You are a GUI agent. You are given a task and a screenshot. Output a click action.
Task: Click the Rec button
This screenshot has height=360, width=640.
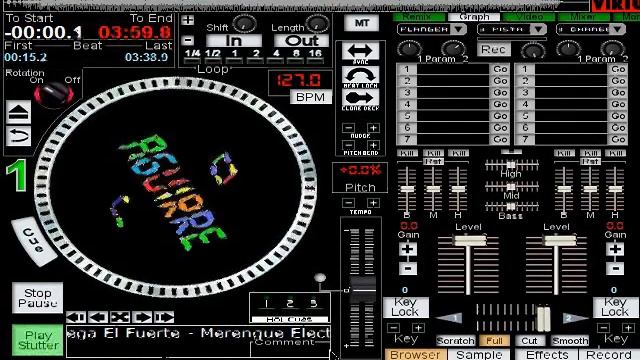point(493,49)
